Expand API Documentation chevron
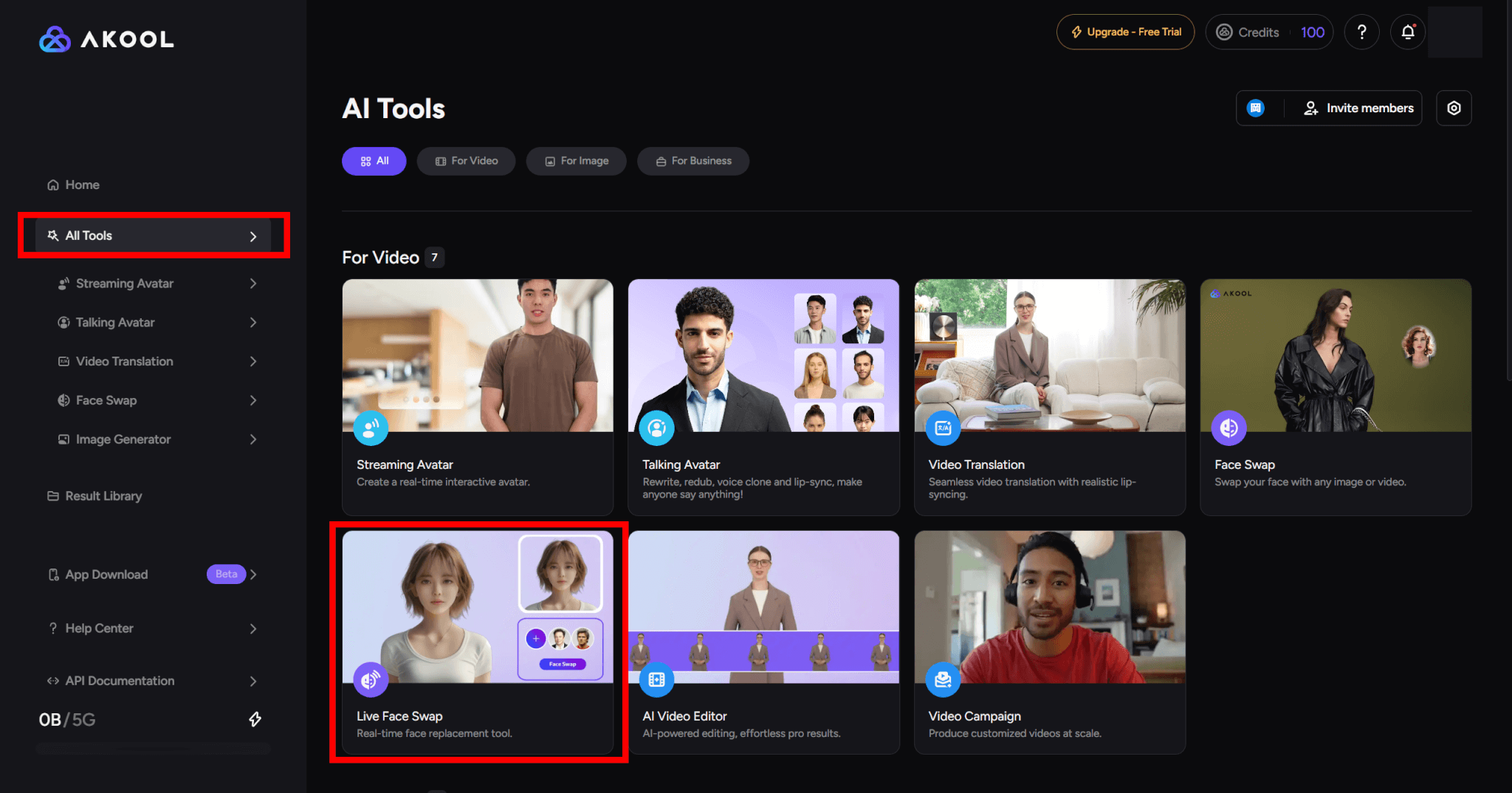Viewport: 1512px width, 793px height. pos(253,682)
